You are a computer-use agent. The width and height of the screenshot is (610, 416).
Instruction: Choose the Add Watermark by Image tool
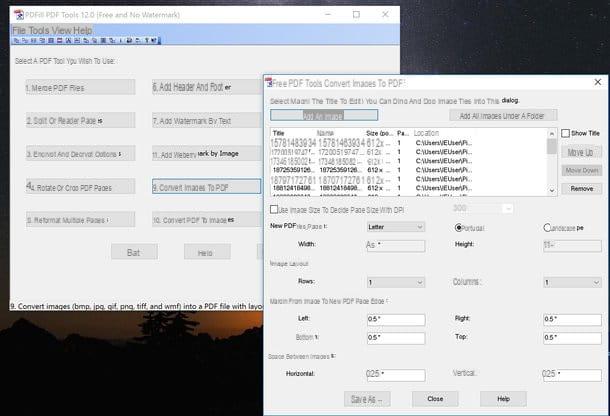click(x=207, y=154)
